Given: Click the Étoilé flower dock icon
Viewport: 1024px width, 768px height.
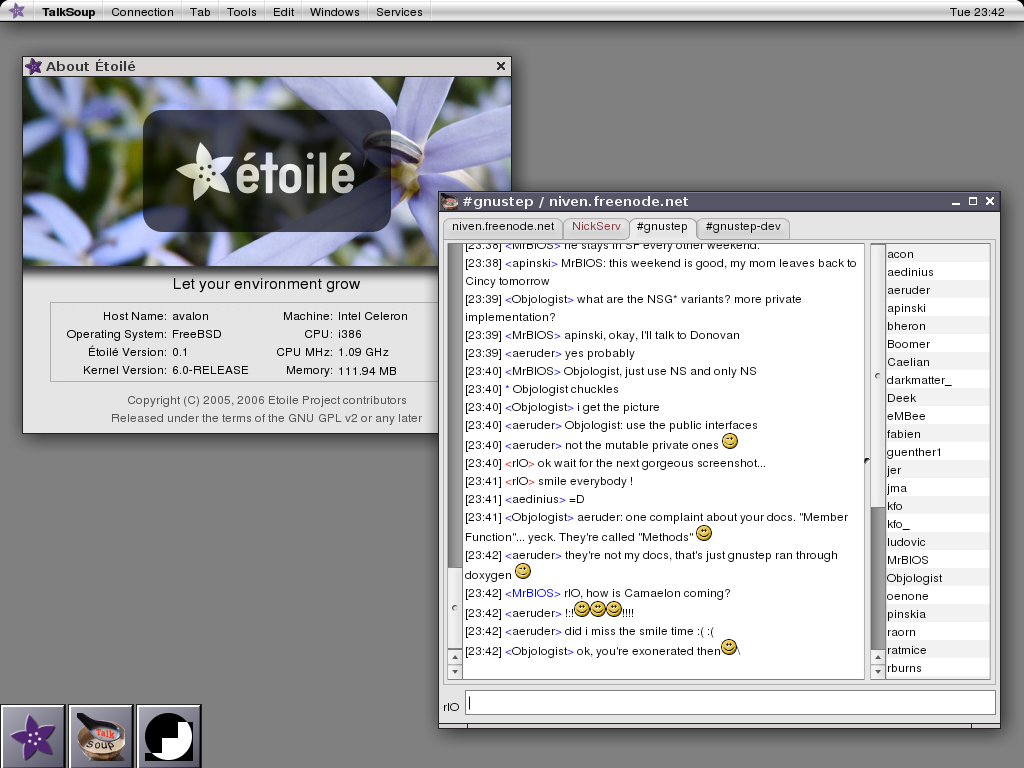Looking at the screenshot, I should (33, 736).
